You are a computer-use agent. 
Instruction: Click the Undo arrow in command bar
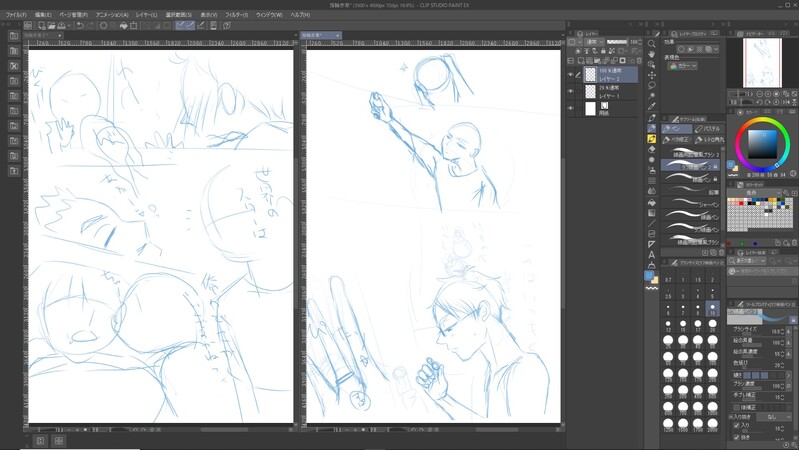click(80, 25)
